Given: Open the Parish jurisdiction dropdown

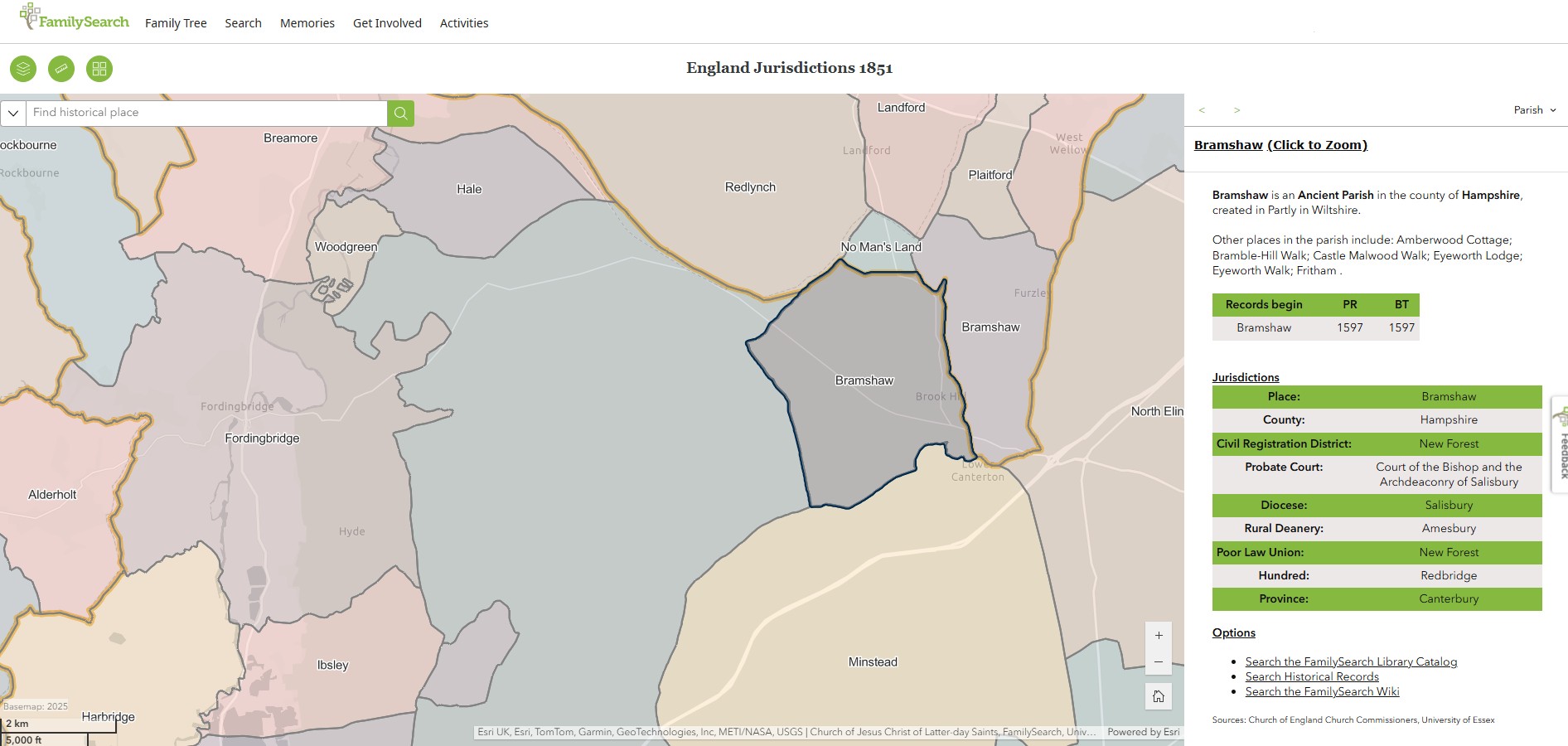Looking at the screenshot, I should tap(1533, 109).
